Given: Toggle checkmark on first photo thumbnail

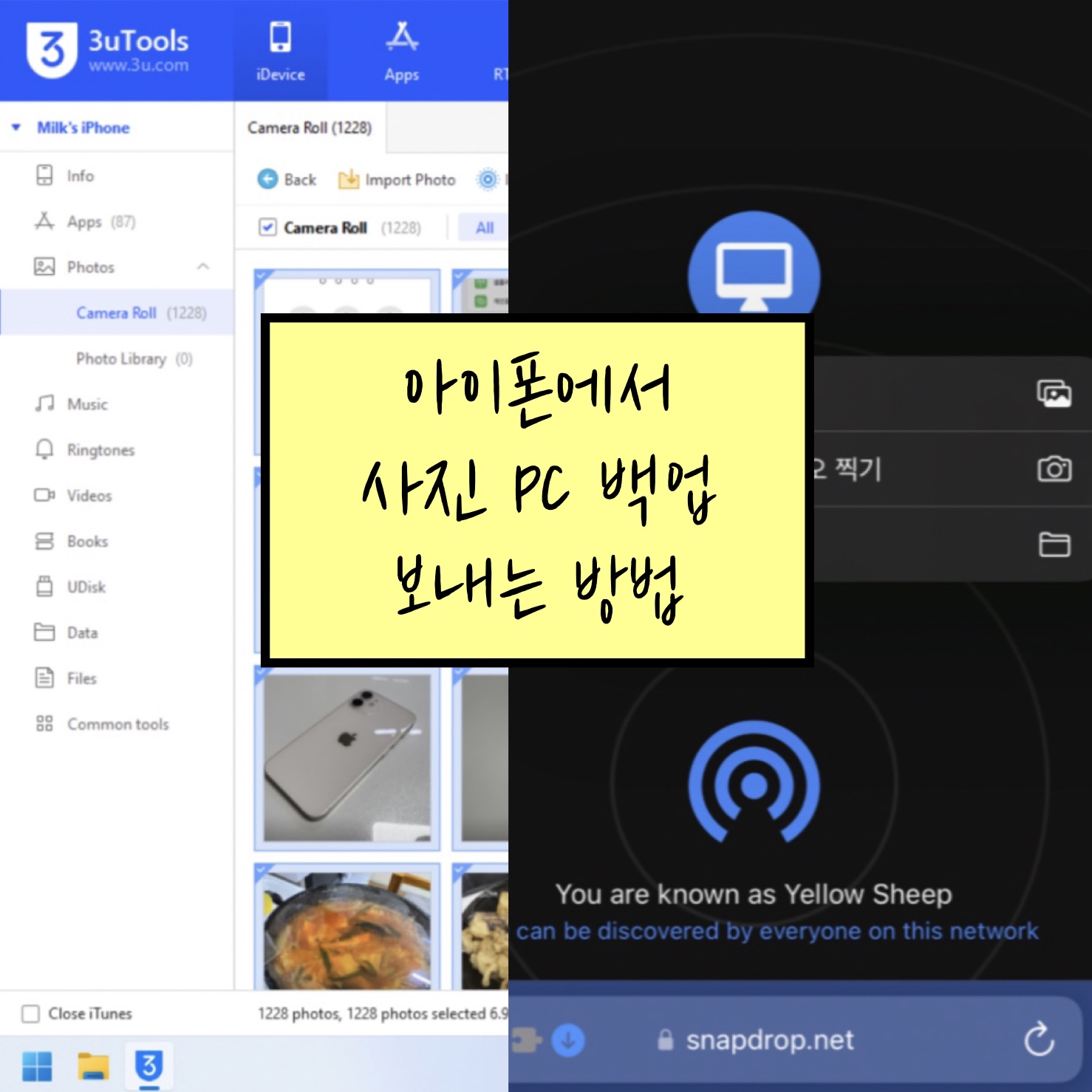Looking at the screenshot, I should click(x=264, y=279).
